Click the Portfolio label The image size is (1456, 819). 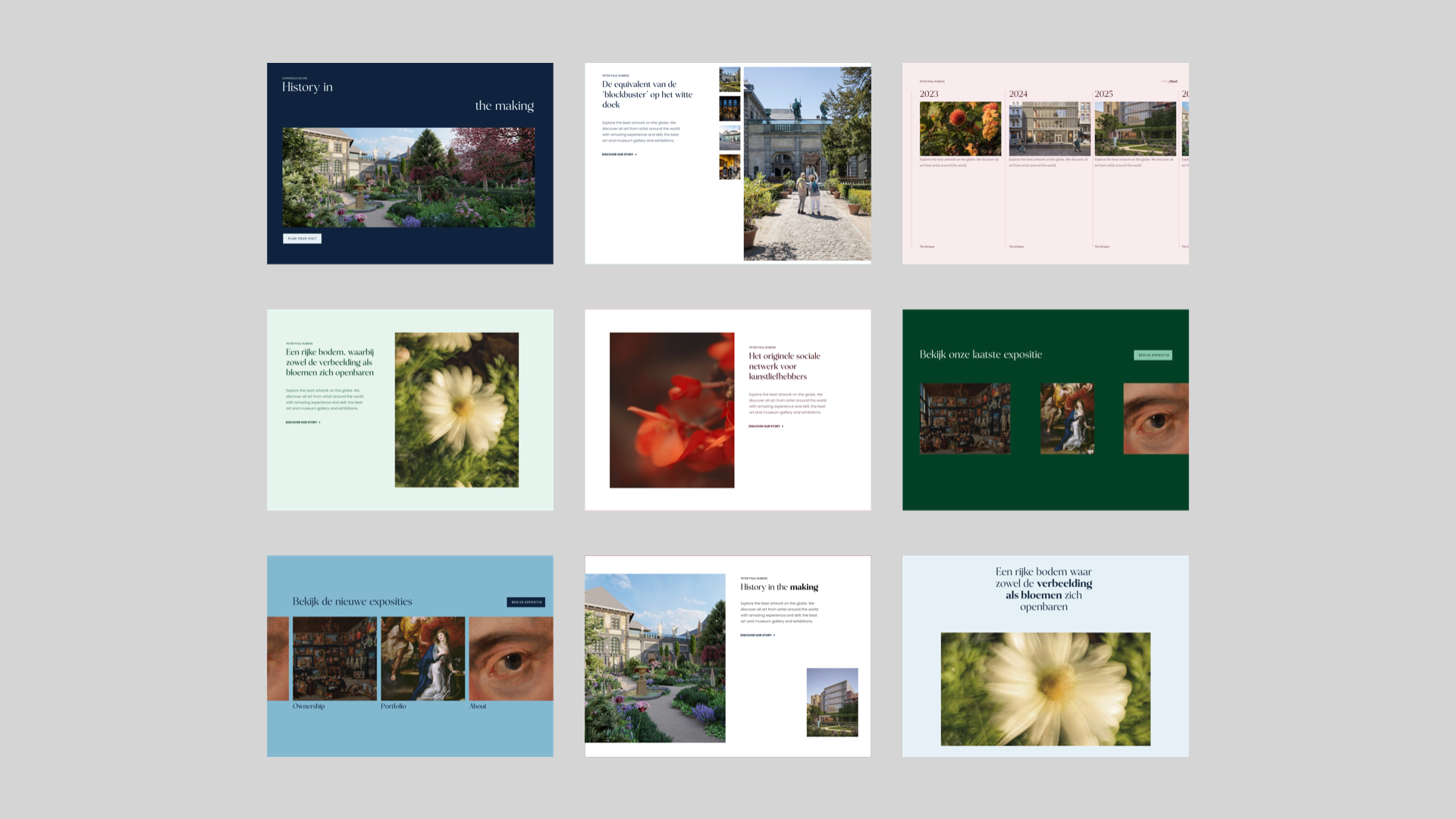coord(393,706)
